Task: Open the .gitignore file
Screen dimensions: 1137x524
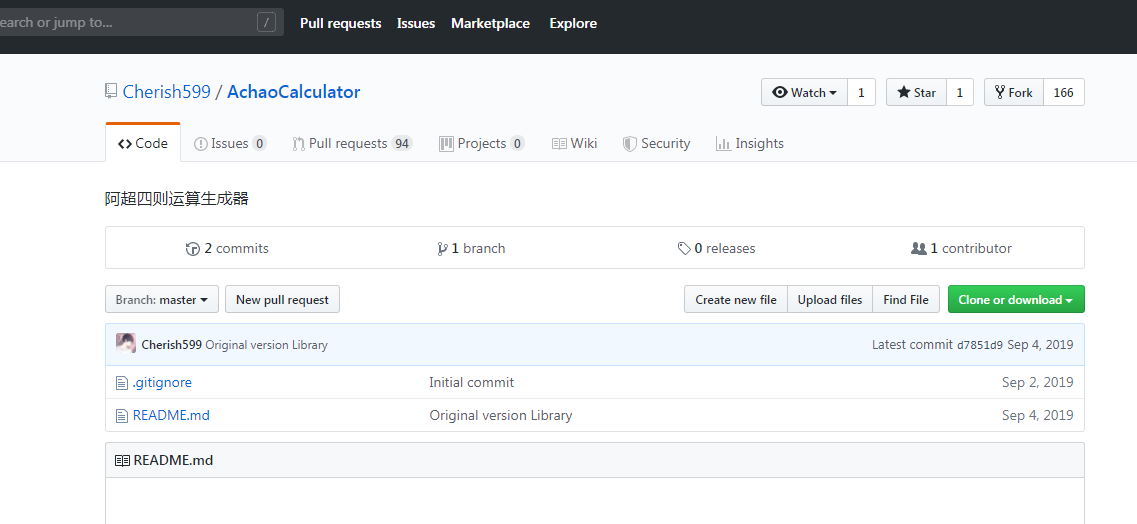Action: tap(162, 382)
